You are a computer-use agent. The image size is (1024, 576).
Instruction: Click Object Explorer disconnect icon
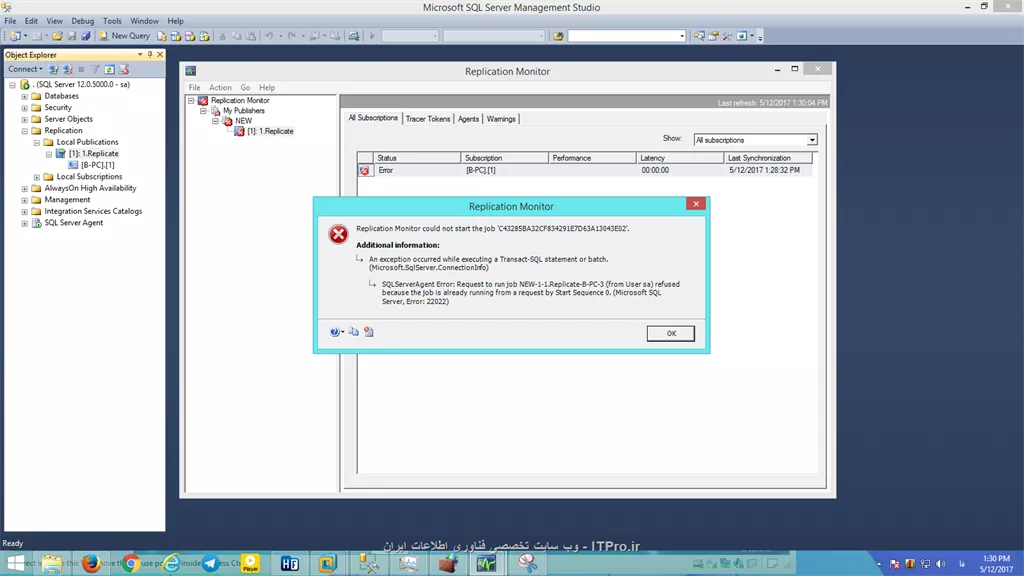(67, 69)
